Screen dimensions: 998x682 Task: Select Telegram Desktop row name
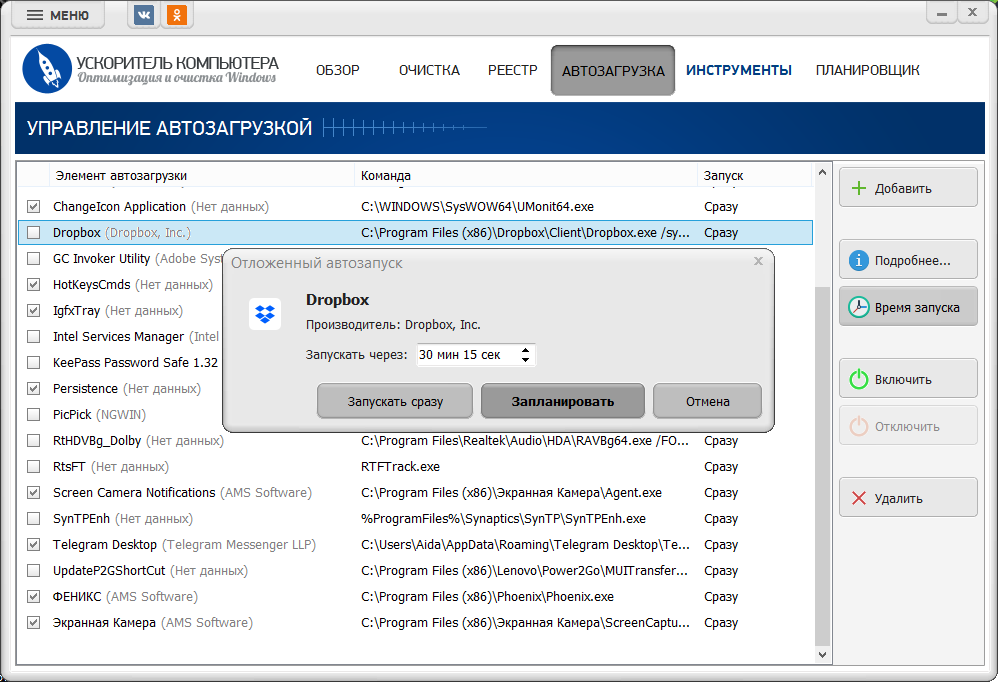tap(105, 545)
